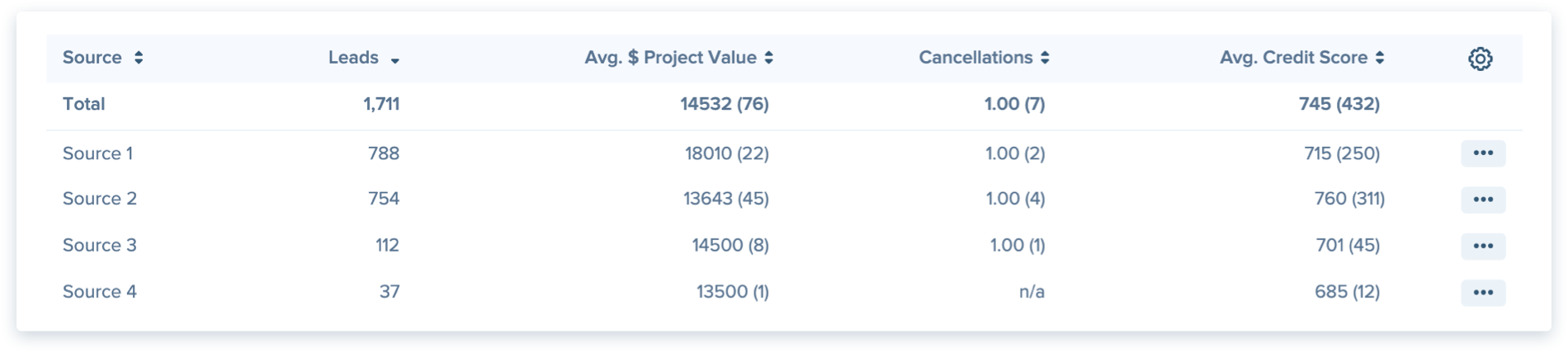The height and width of the screenshot is (353, 1568).
Task: Select the Source column header label
Action: [x=92, y=58]
